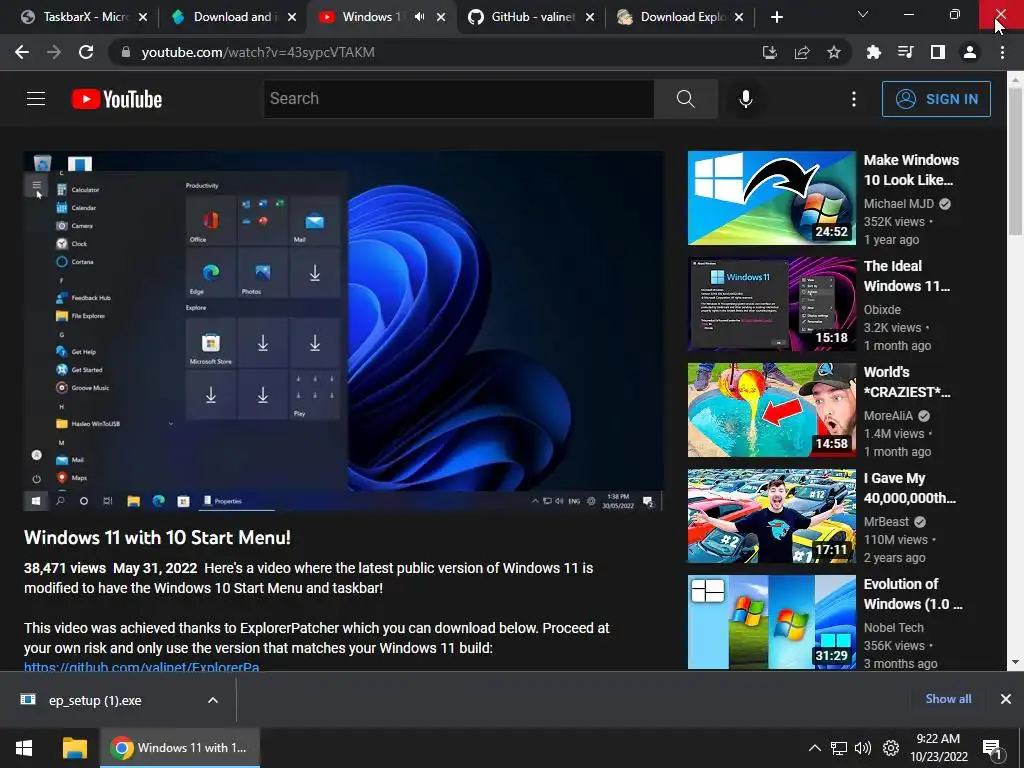Image resolution: width=1024 pixels, height=768 pixels.
Task: Select Chrome 'Windows 11 with 1...' taskbar button
Action: (x=180, y=748)
